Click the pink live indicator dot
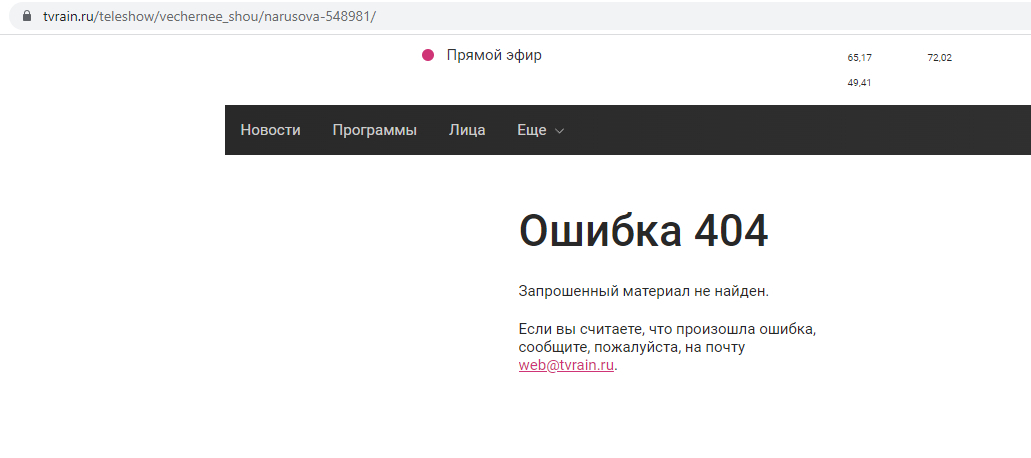The image size is (1031, 458). (428, 55)
